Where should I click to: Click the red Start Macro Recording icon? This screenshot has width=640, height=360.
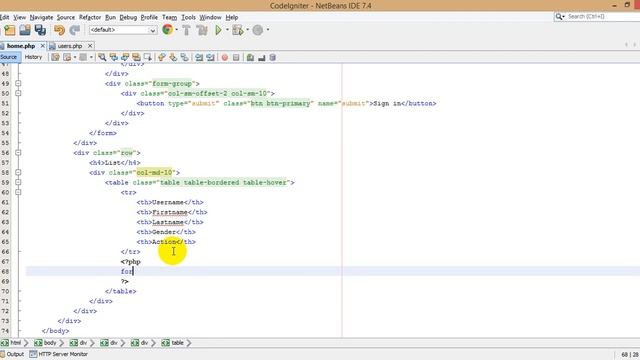coord(224,58)
